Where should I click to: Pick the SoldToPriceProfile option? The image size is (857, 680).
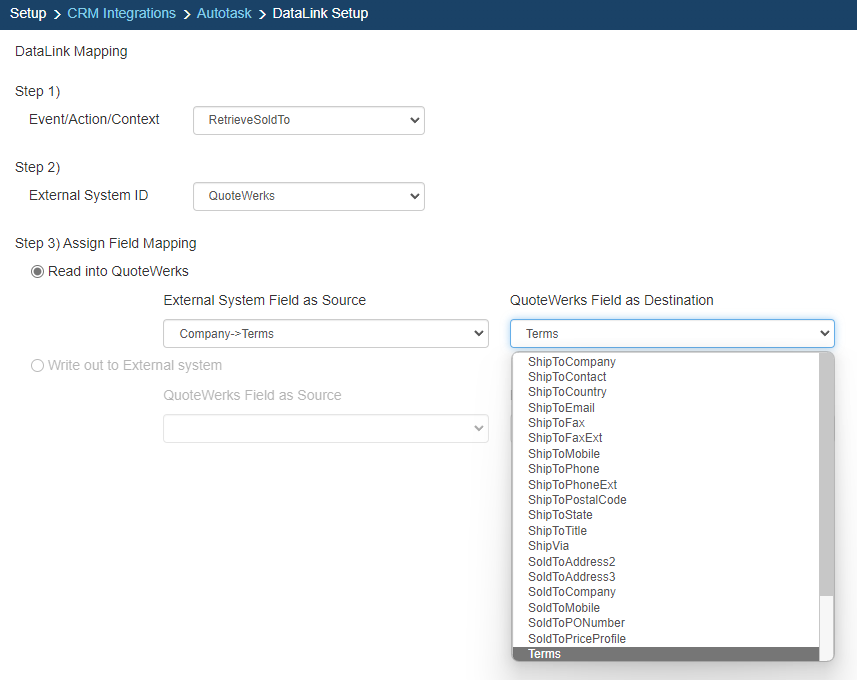pos(577,639)
